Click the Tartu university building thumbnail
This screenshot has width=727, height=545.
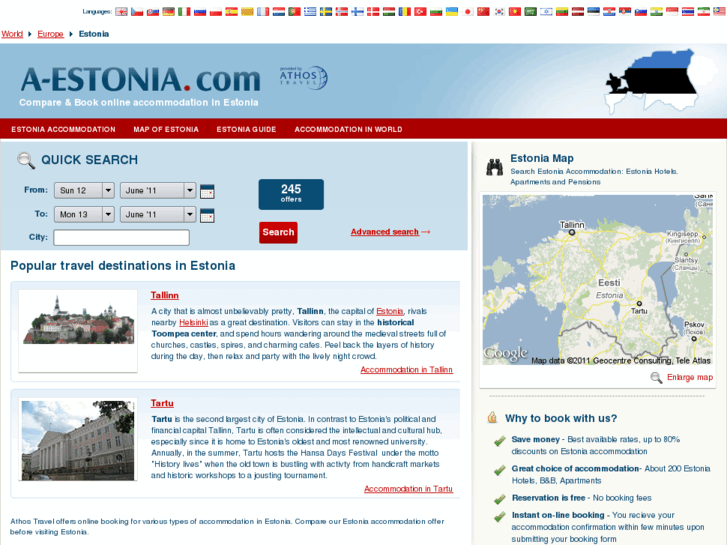pyautogui.click(x=78, y=440)
